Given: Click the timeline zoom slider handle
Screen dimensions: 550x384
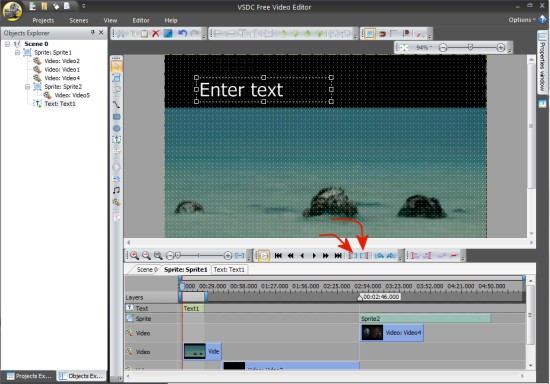Looking at the screenshot, I should coord(178,256).
